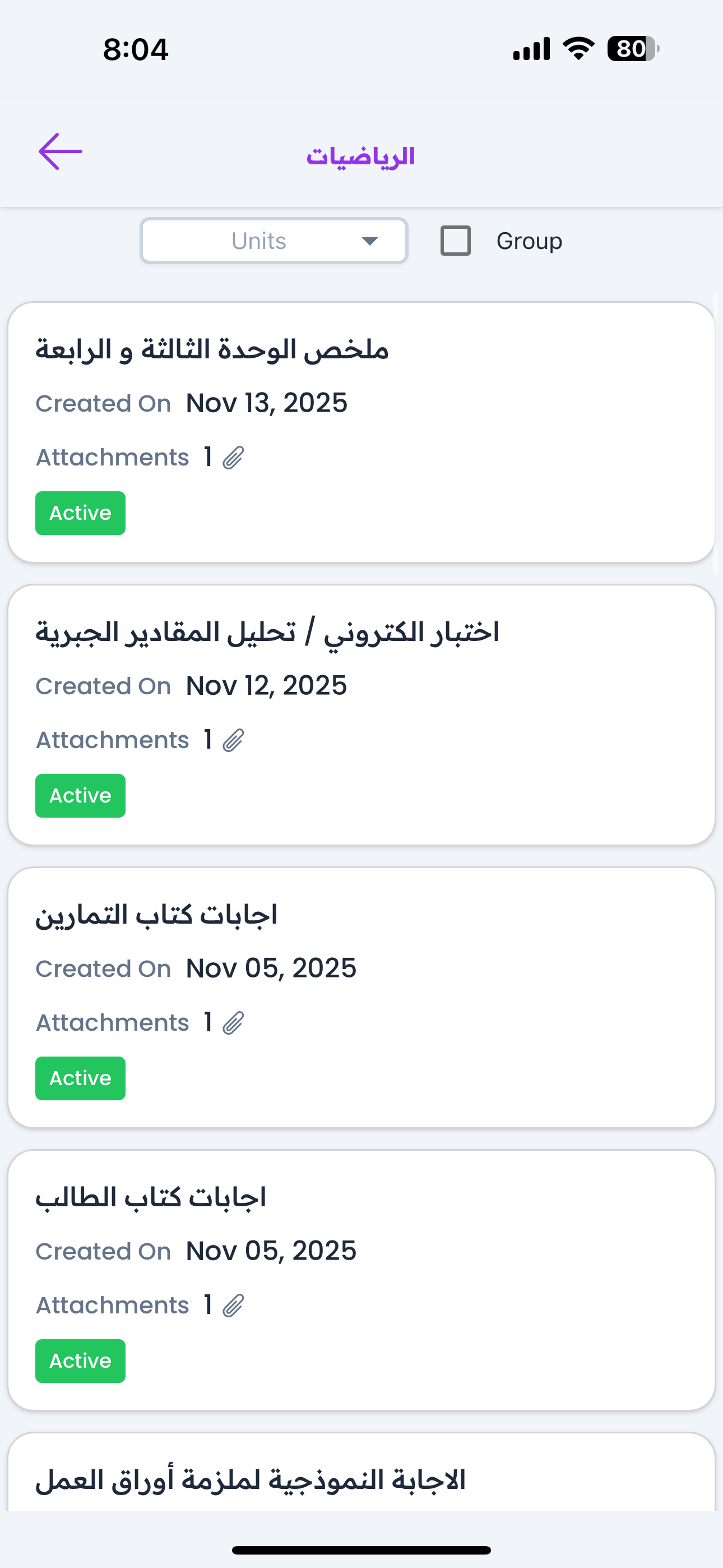Viewport: 723px width, 1568px height.
Task: Enable the Group checkbox
Action: (x=455, y=241)
